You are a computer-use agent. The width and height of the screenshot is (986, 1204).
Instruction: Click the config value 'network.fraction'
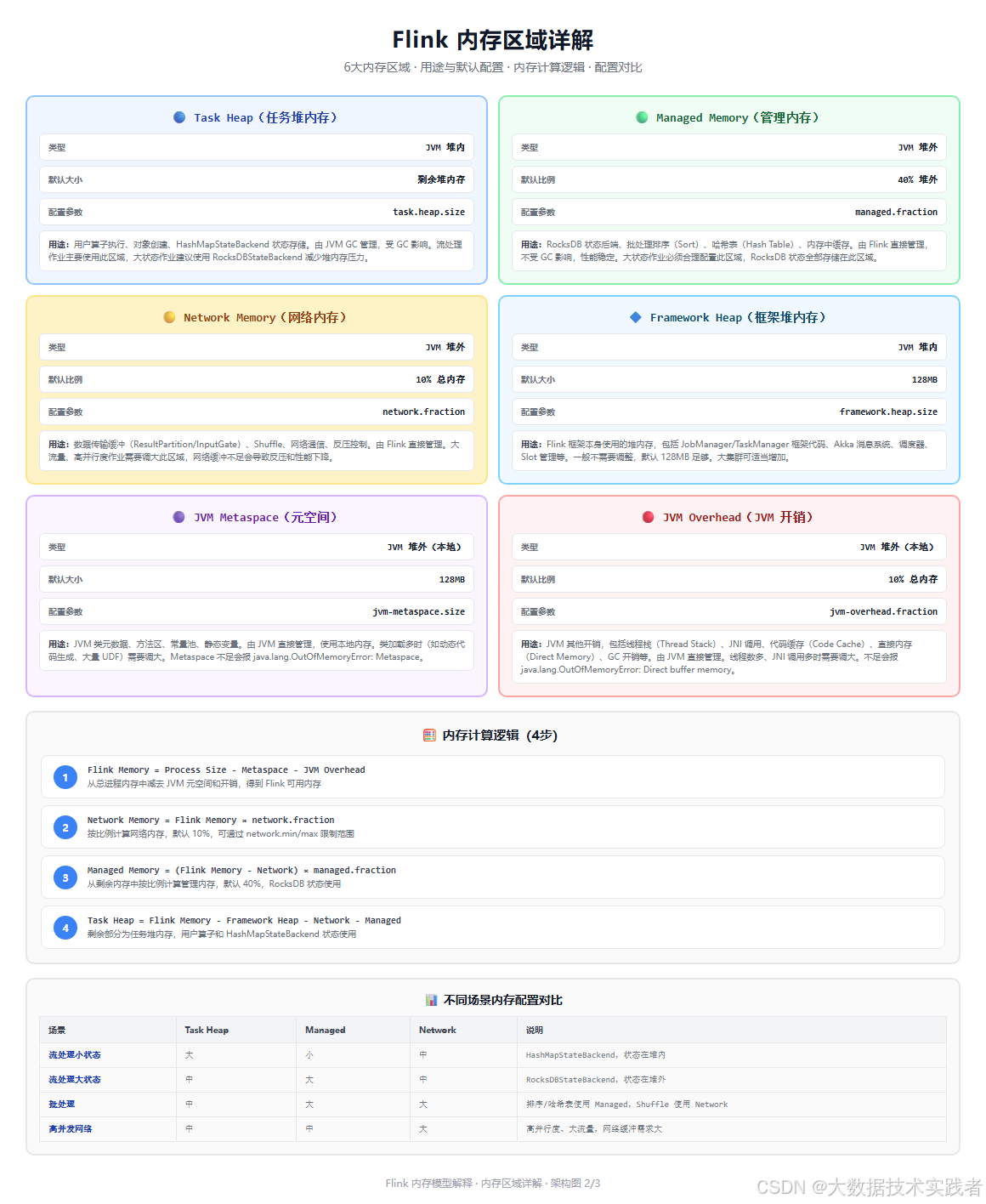(x=423, y=412)
